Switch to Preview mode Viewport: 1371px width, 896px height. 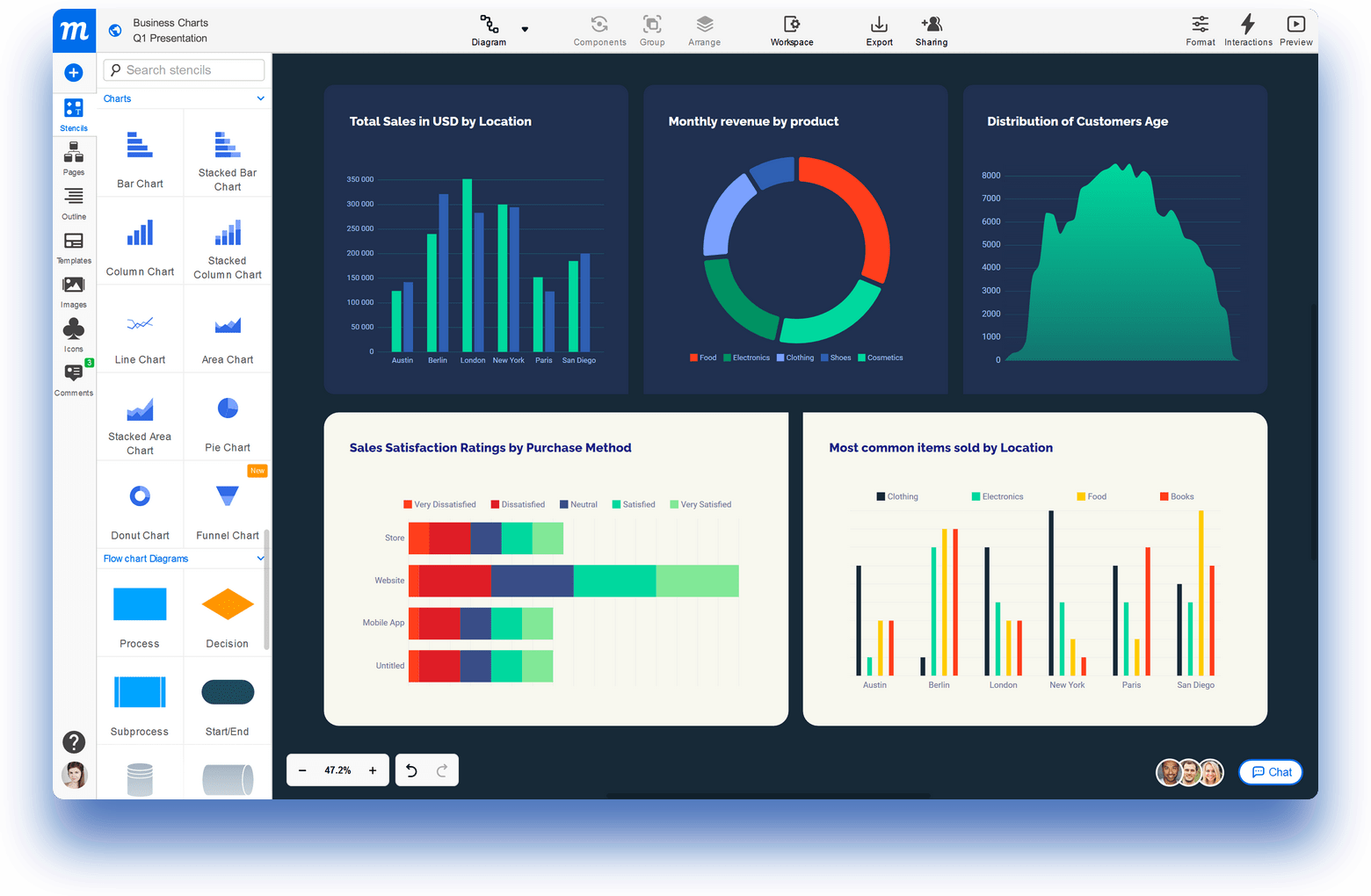1296,31
